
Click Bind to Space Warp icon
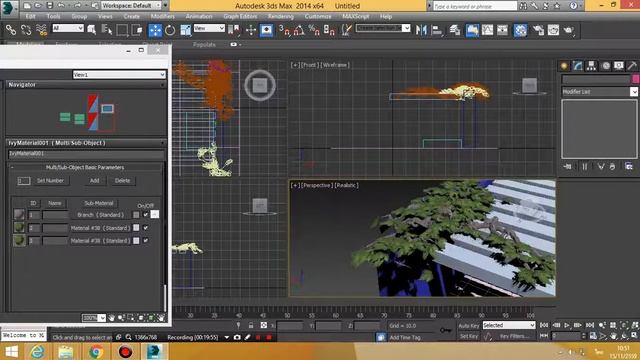[41, 30]
